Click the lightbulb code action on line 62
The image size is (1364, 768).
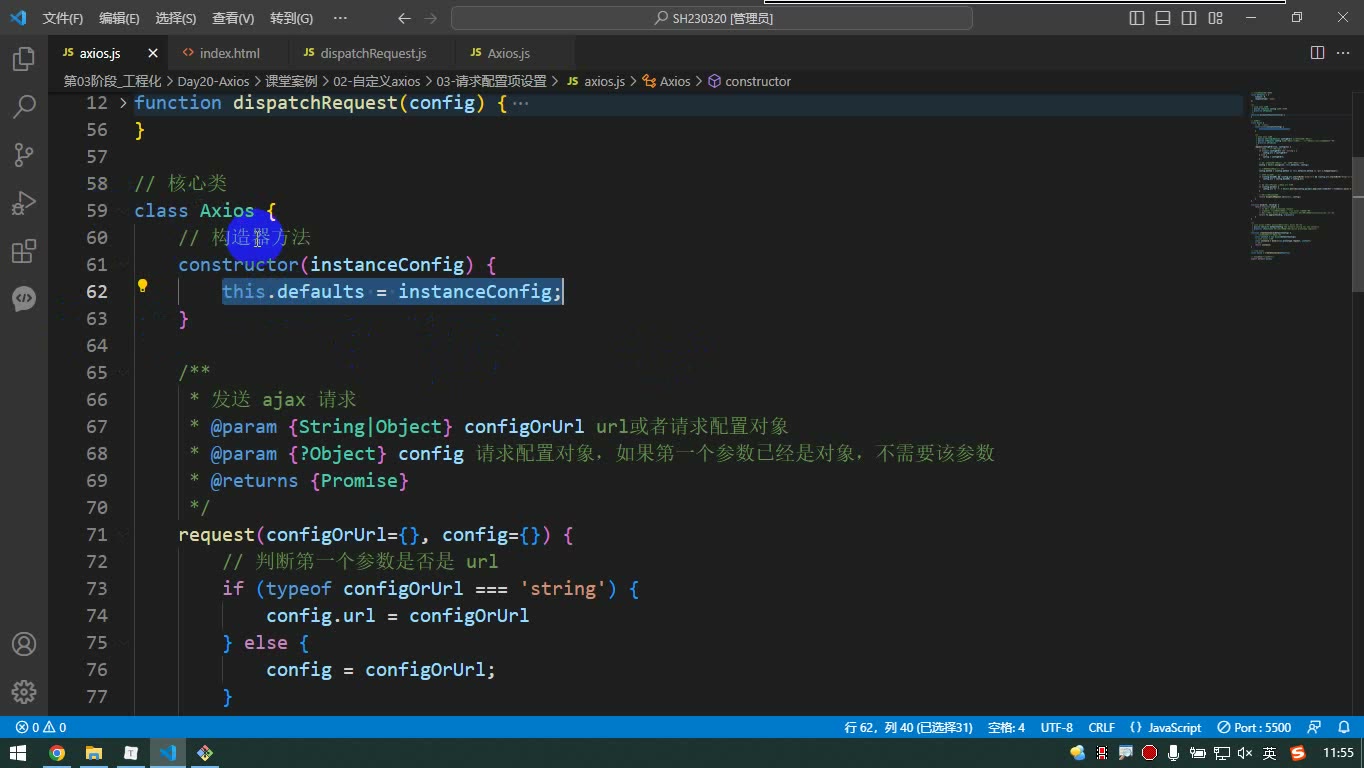click(x=142, y=286)
